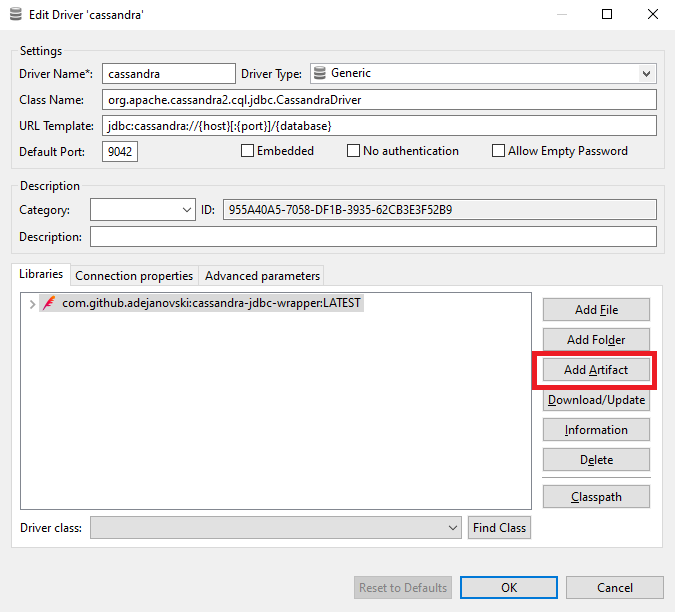Image resolution: width=675 pixels, height=612 pixels.
Task: Click the Add Artifact button
Action: (596, 370)
